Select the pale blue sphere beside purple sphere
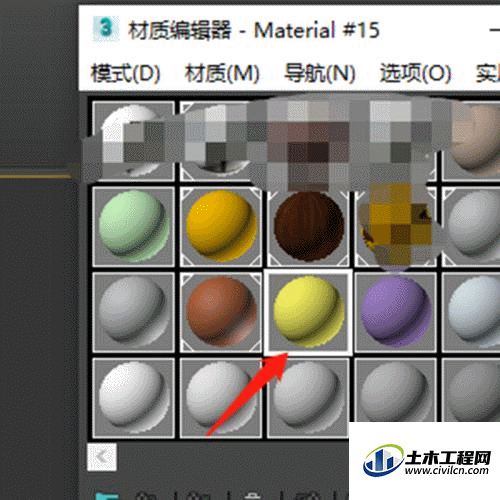The height and width of the screenshot is (500, 500). (x=471, y=312)
